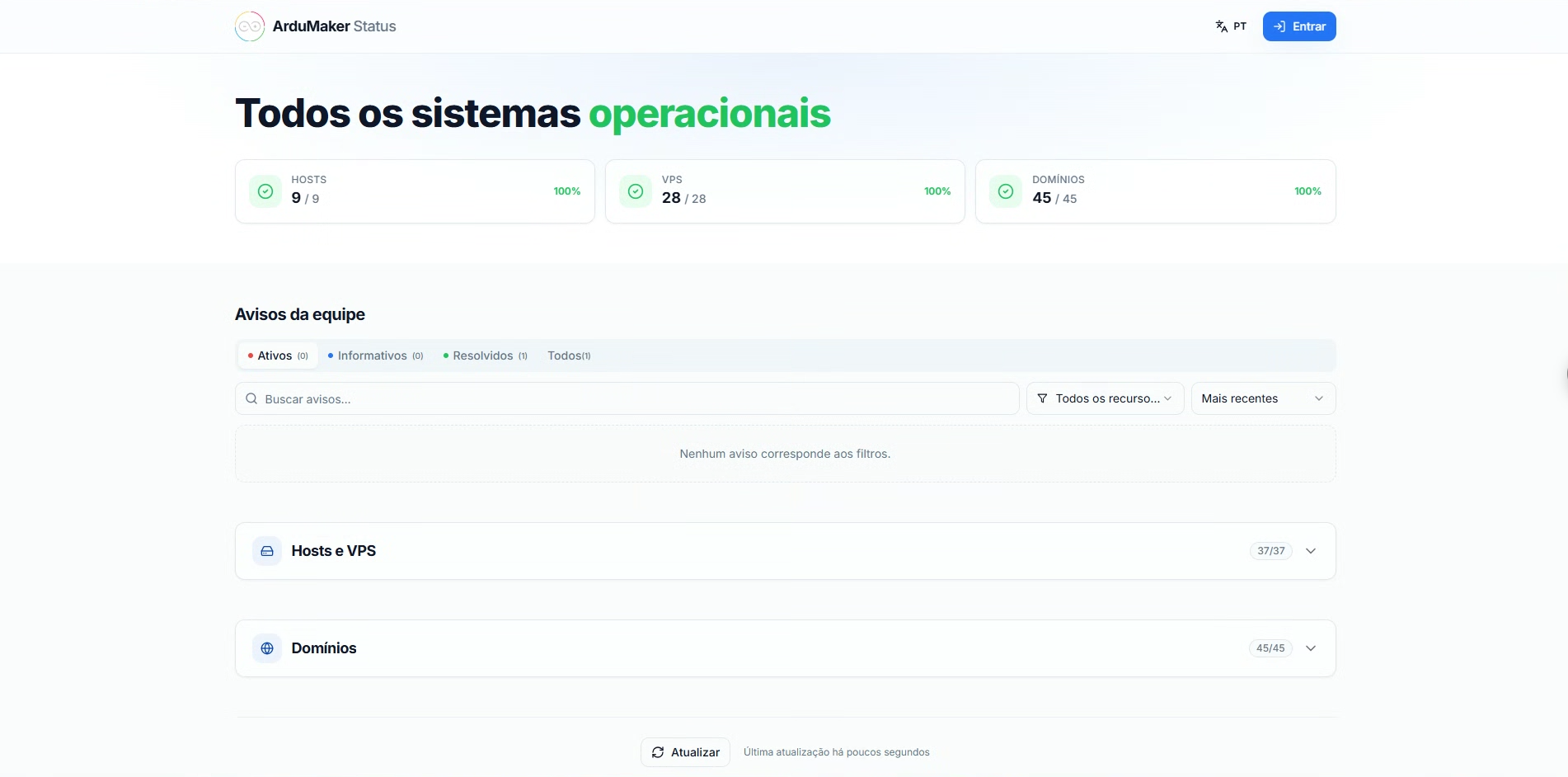Click the 45/45 badge

(x=1270, y=648)
